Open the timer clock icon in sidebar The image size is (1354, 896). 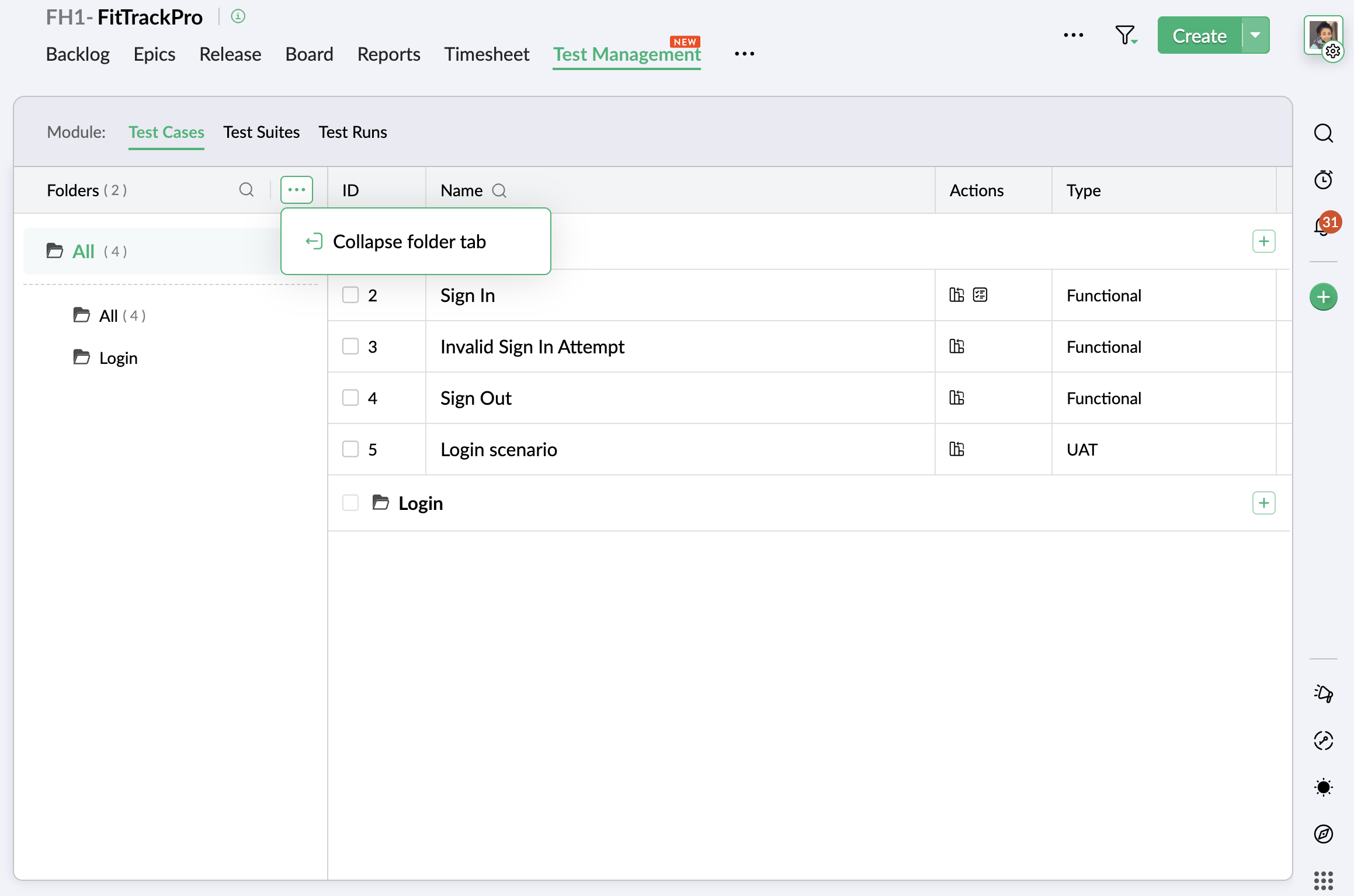tap(1323, 179)
